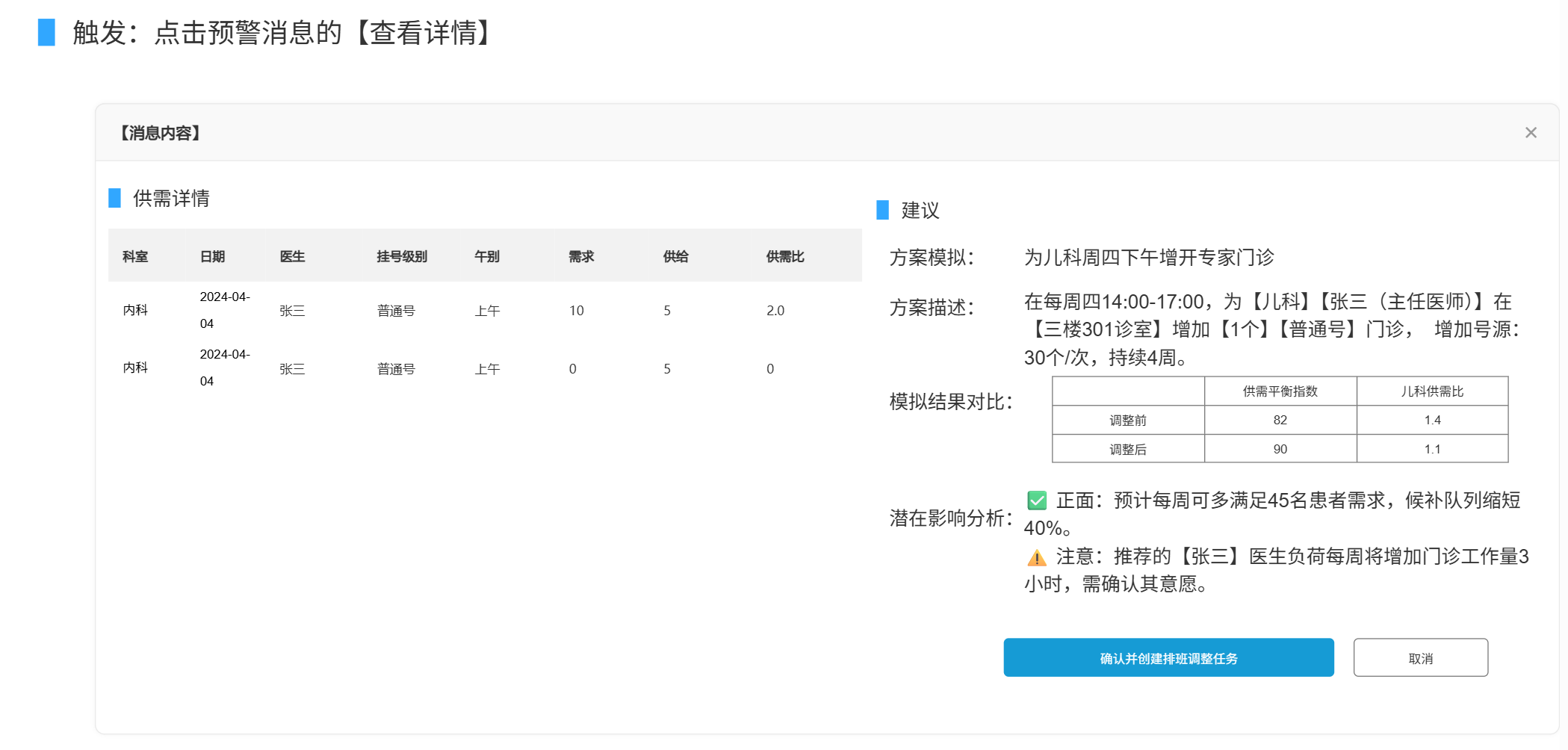
Task: Click the blue marker beside 供需详情
Action: pos(115,198)
